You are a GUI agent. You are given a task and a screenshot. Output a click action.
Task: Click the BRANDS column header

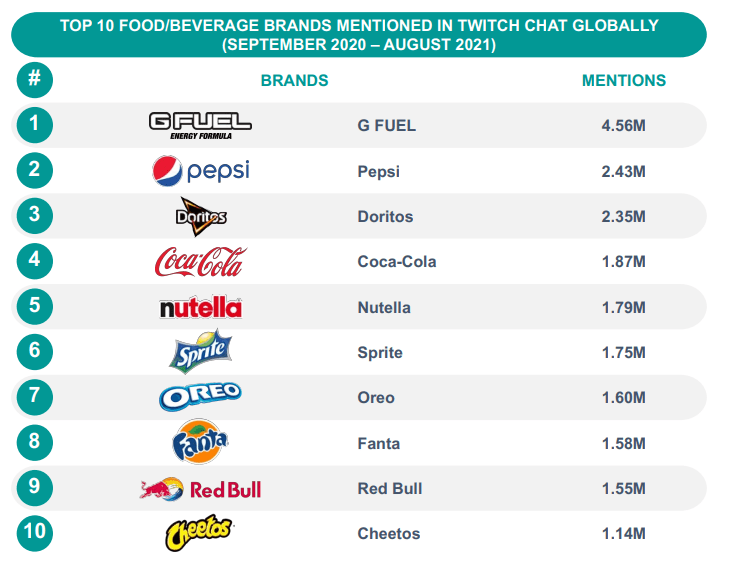coord(294,80)
